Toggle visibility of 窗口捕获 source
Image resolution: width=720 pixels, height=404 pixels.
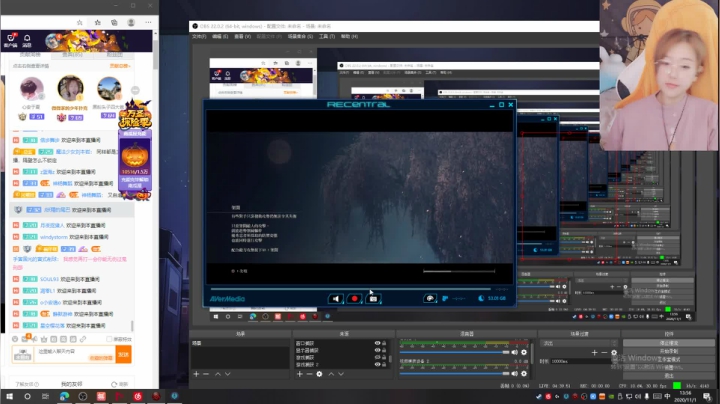(377, 343)
